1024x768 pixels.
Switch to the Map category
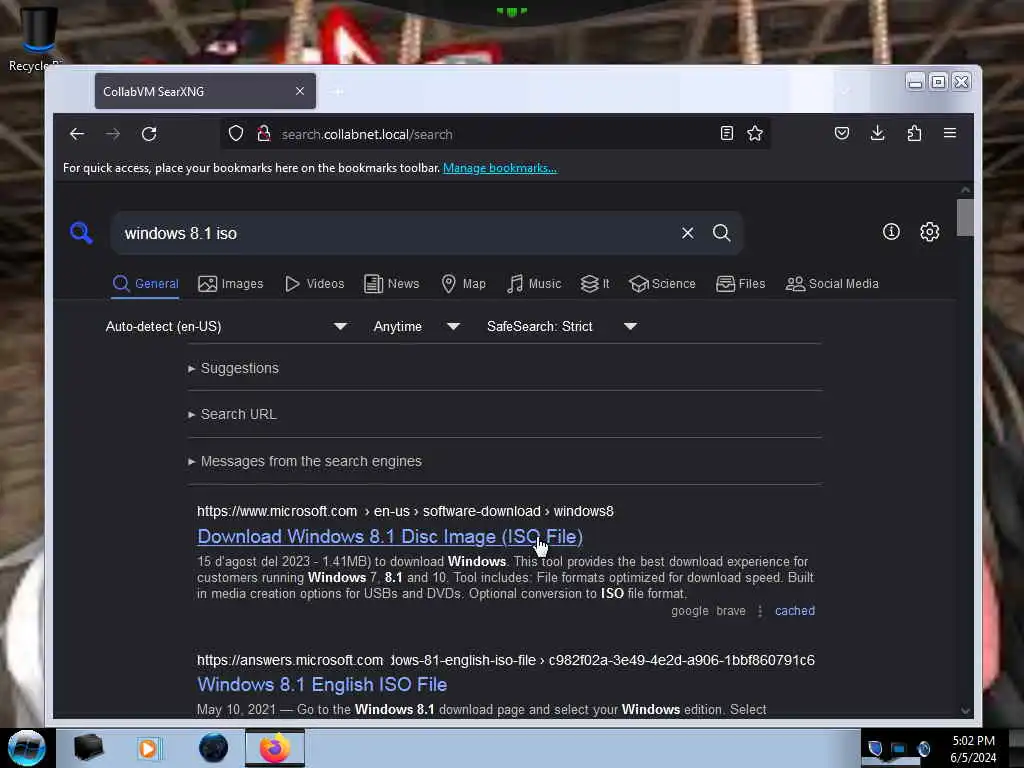[x=464, y=283]
